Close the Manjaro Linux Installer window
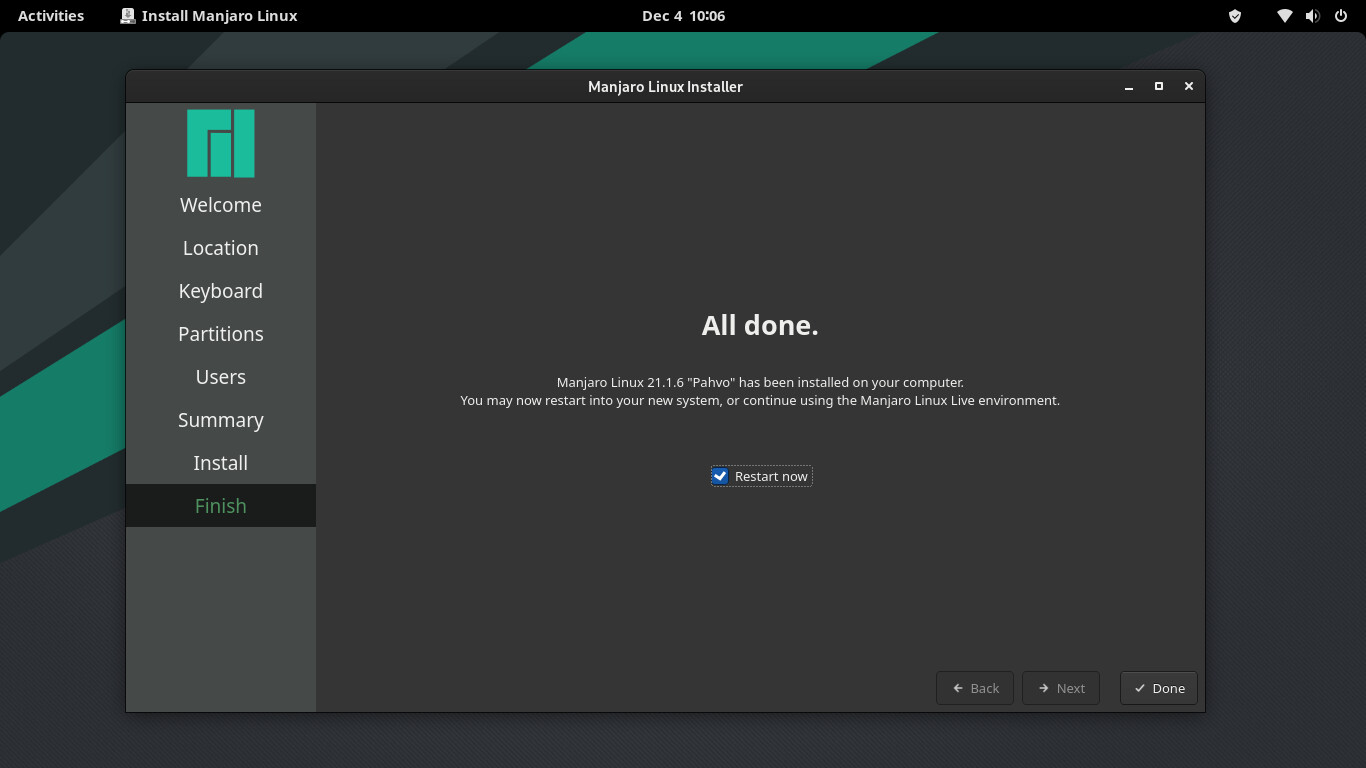Image resolution: width=1366 pixels, height=768 pixels. pos(1189,87)
